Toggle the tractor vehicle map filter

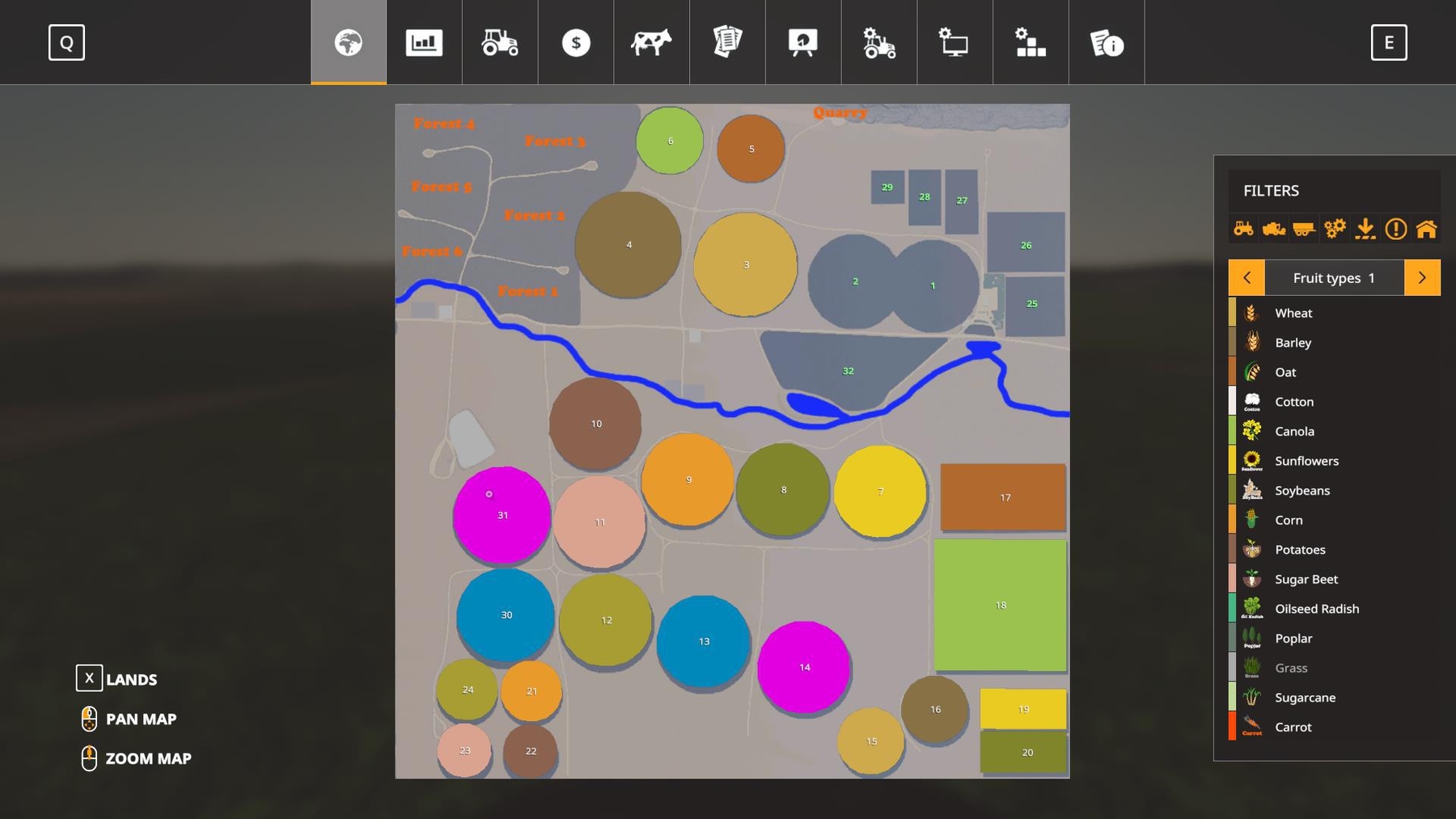pyautogui.click(x=1243, y=229)
